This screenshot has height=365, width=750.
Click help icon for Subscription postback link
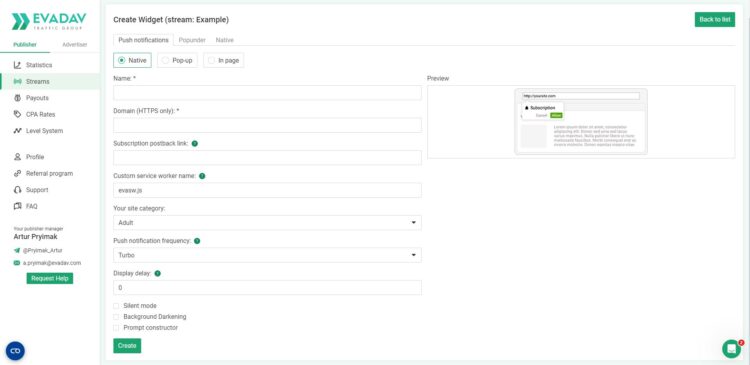click(x=195, y=144)
